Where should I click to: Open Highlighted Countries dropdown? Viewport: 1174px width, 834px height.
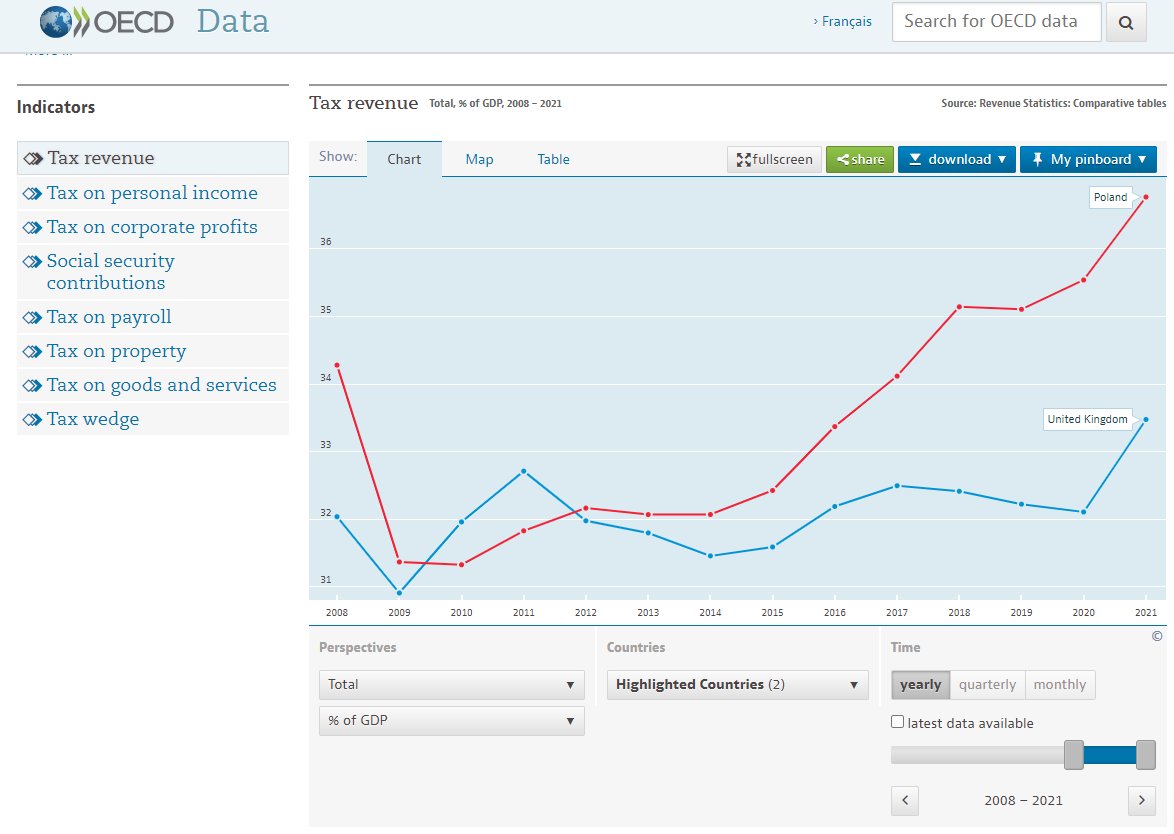point(737,685)
